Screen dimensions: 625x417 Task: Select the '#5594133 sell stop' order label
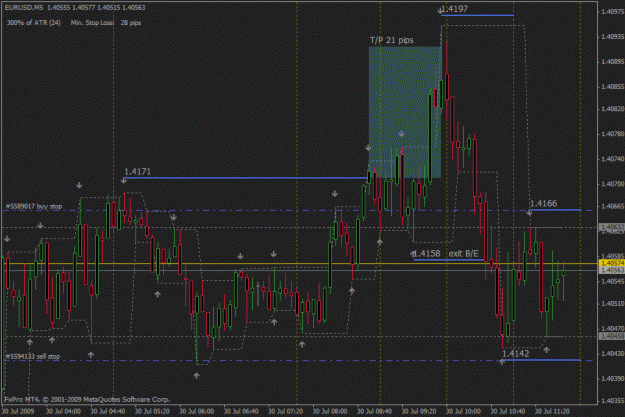(x=33, y=356)
